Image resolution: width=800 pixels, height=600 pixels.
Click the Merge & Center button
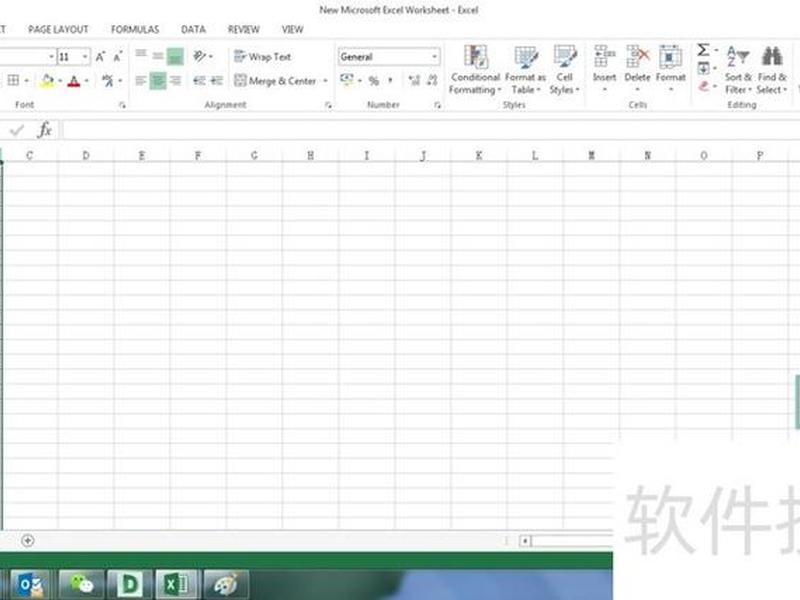[276, 81]
